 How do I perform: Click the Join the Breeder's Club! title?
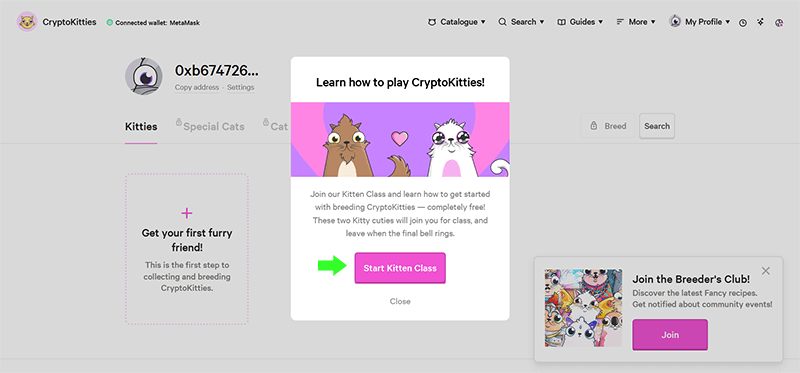[691, 279]
